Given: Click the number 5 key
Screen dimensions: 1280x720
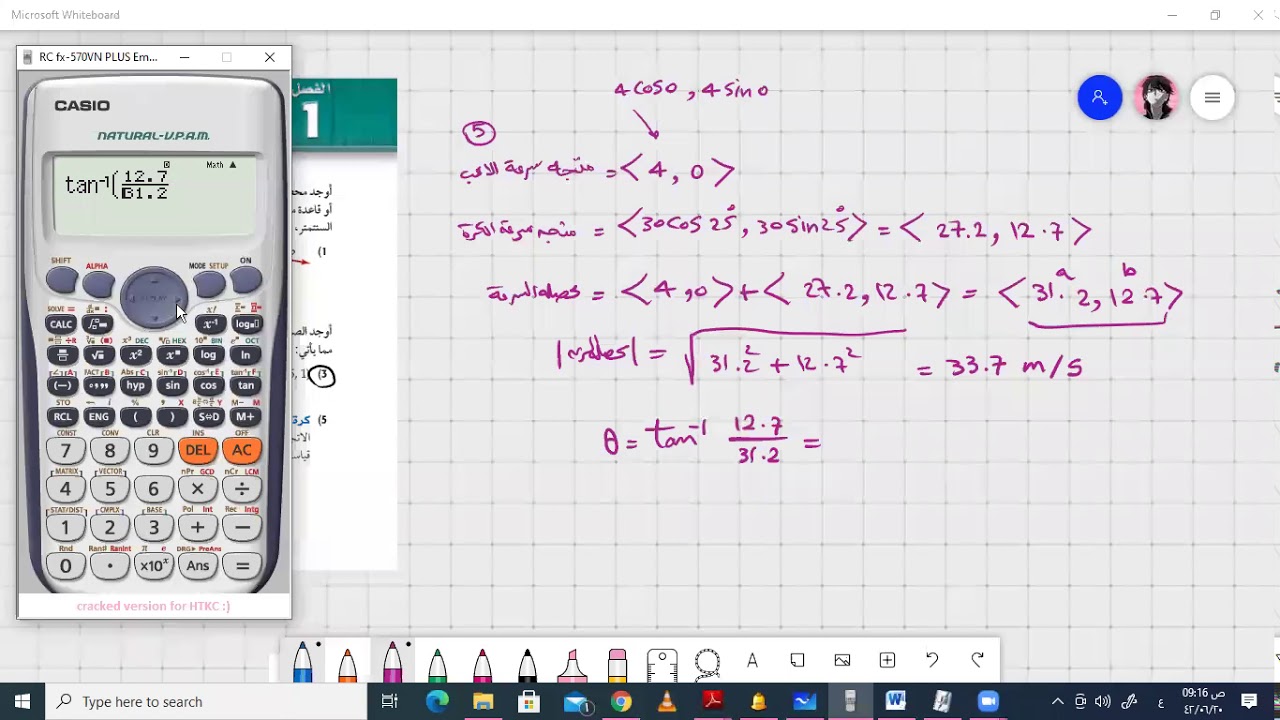Looking at the screenshot, I should pyautogui.click(x=110, y=489).
